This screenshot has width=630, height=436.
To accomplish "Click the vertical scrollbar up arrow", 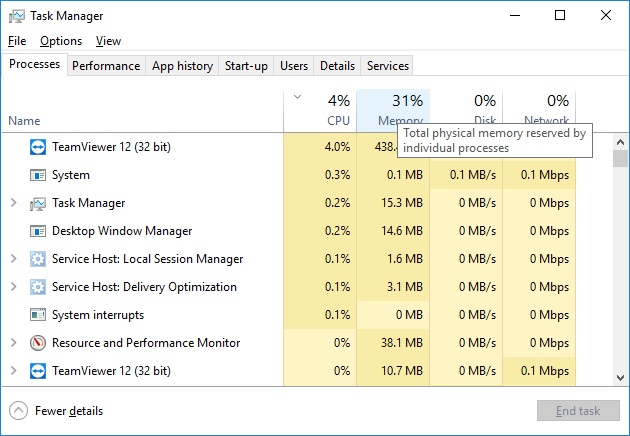I will point(620,142).
